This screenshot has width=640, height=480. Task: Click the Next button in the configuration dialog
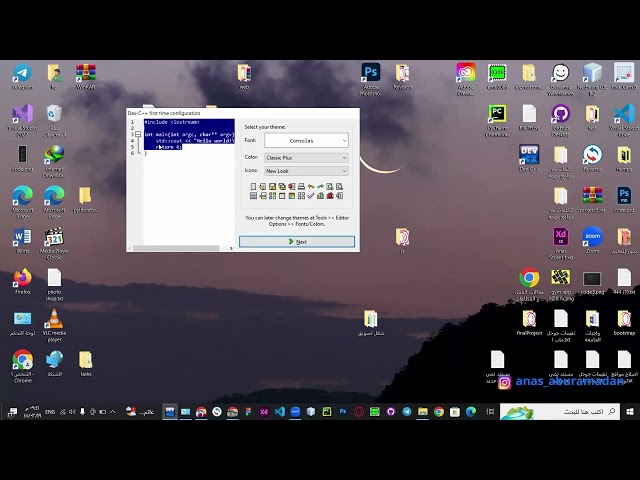297,242
